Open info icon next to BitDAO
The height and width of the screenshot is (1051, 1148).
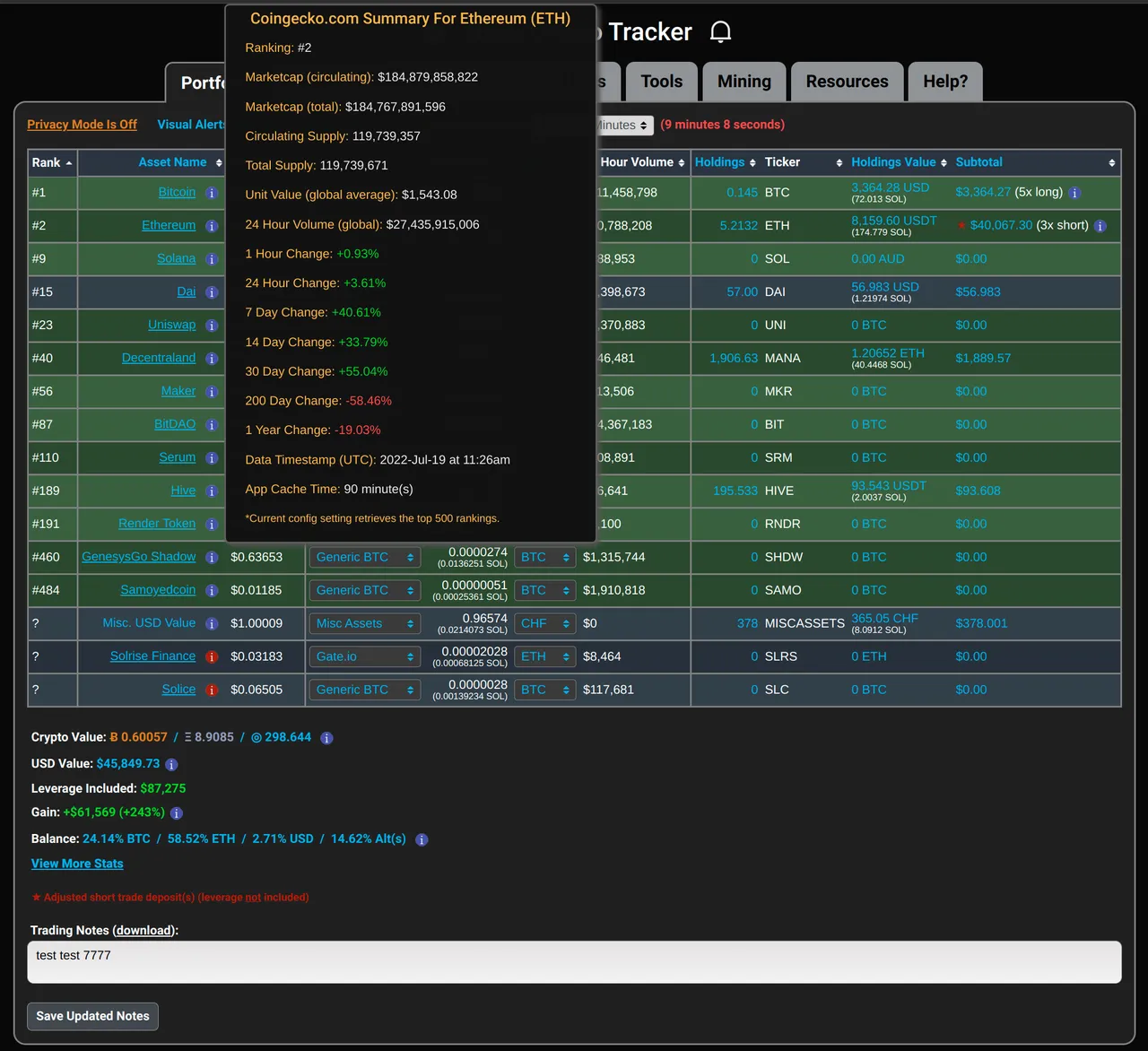(212, 425)
